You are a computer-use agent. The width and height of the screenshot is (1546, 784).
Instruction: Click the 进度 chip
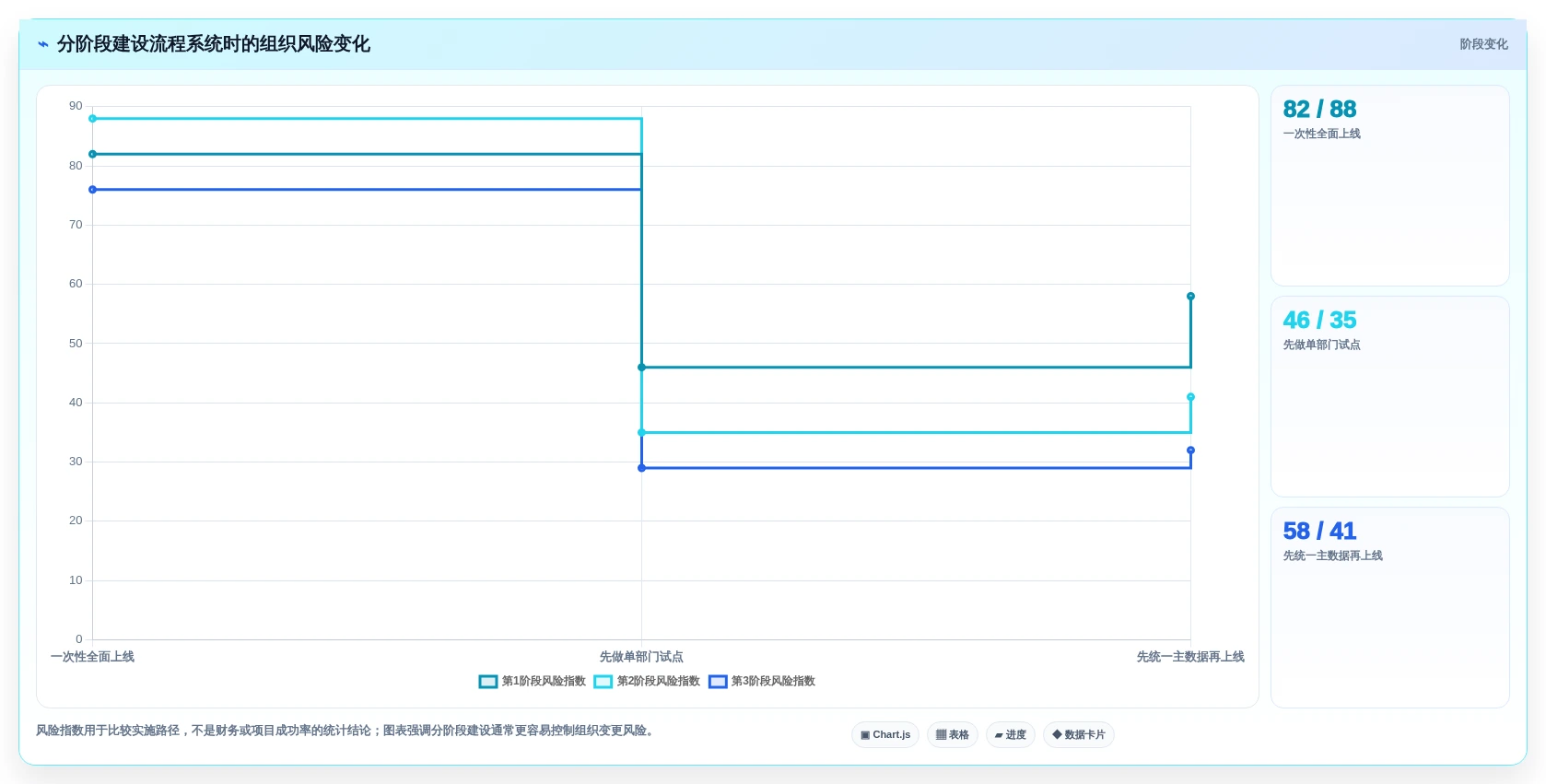(1011, 734)
